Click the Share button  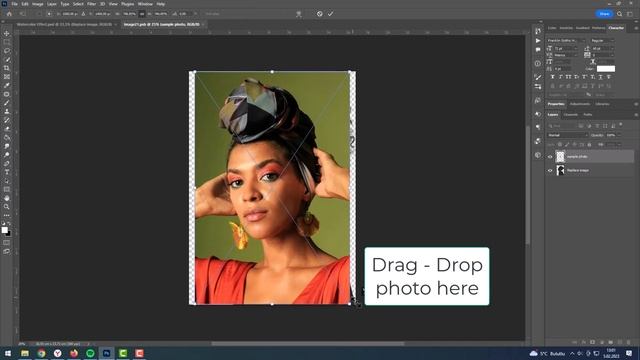coord(604,14)
